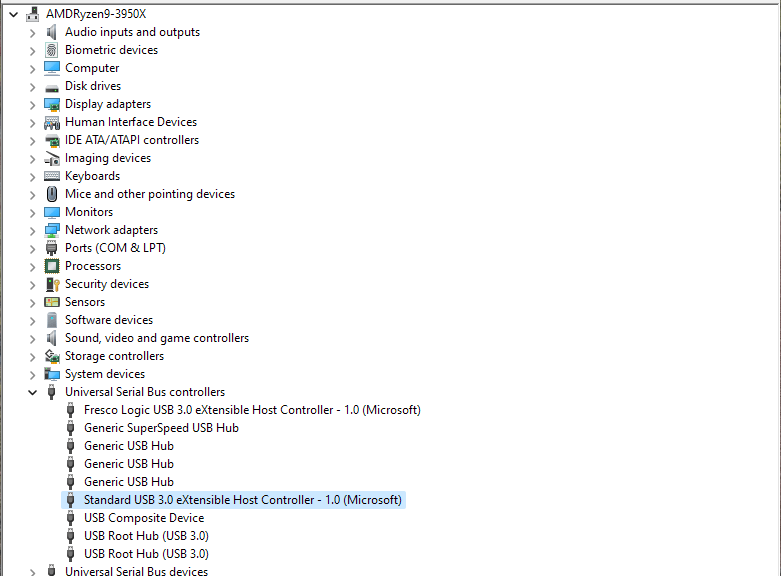Expand Human Interface Devices category
This screenshot has height=576, width=781.
coord(32,123)
